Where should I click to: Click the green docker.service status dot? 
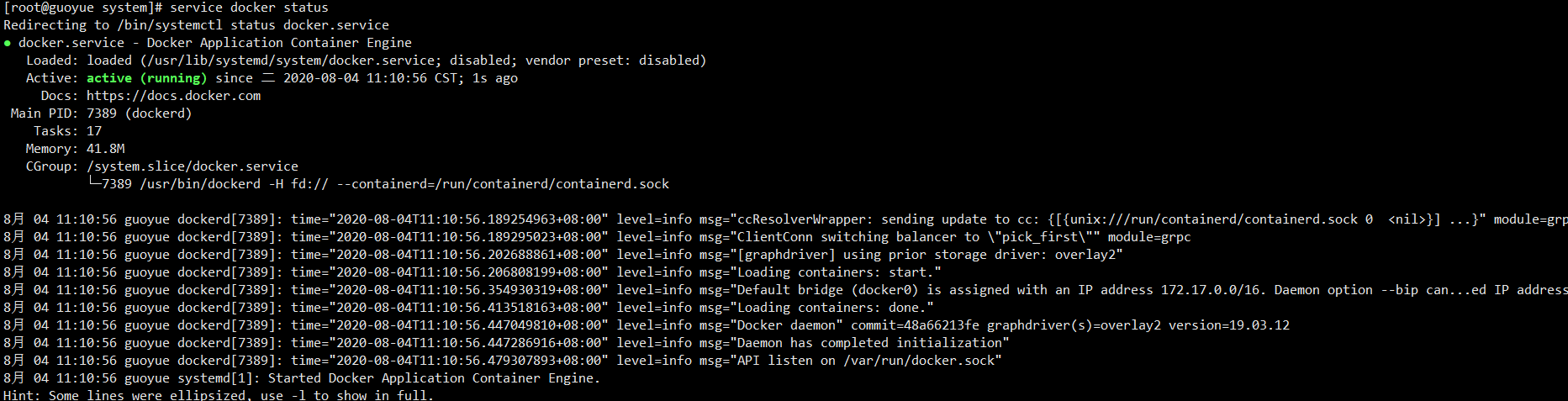point(8,43)
